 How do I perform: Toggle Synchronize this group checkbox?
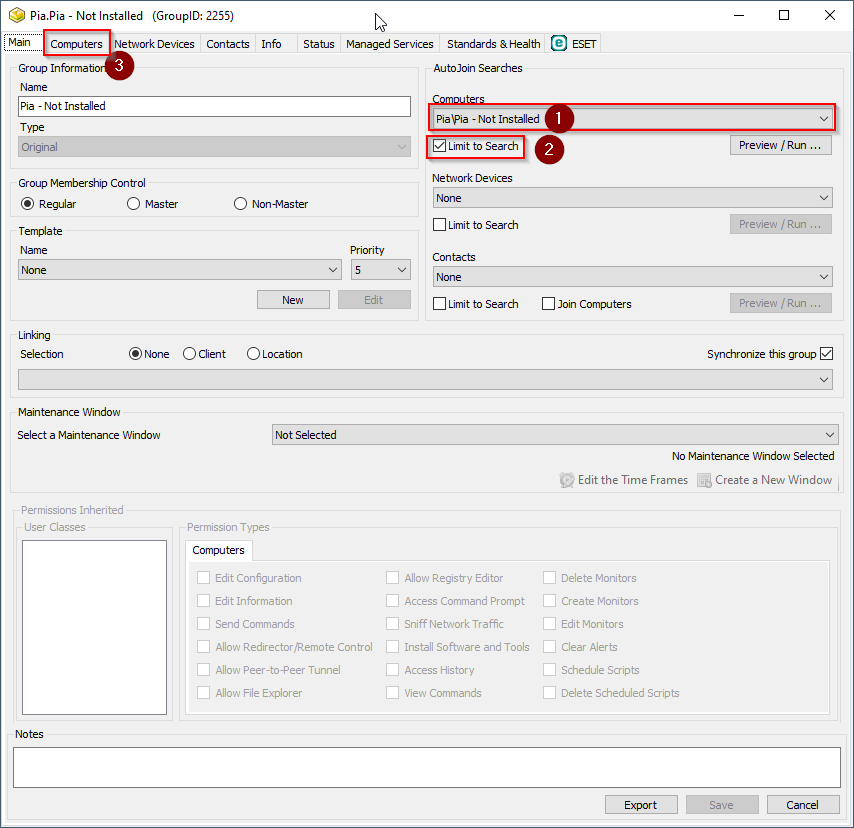click(x=826, y=354)
